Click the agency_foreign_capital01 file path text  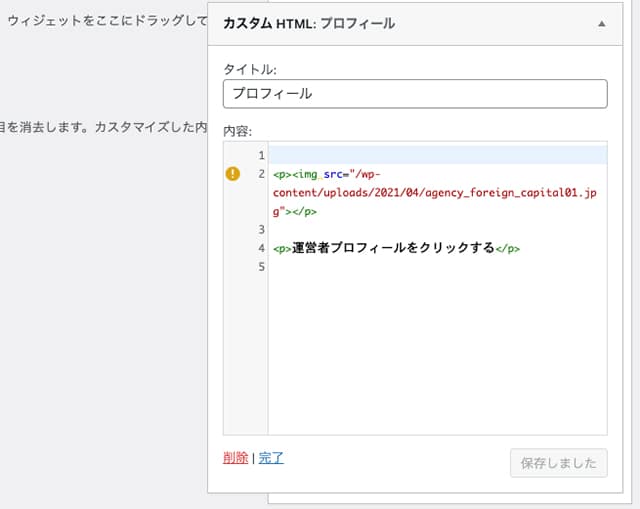click(434, 193)
